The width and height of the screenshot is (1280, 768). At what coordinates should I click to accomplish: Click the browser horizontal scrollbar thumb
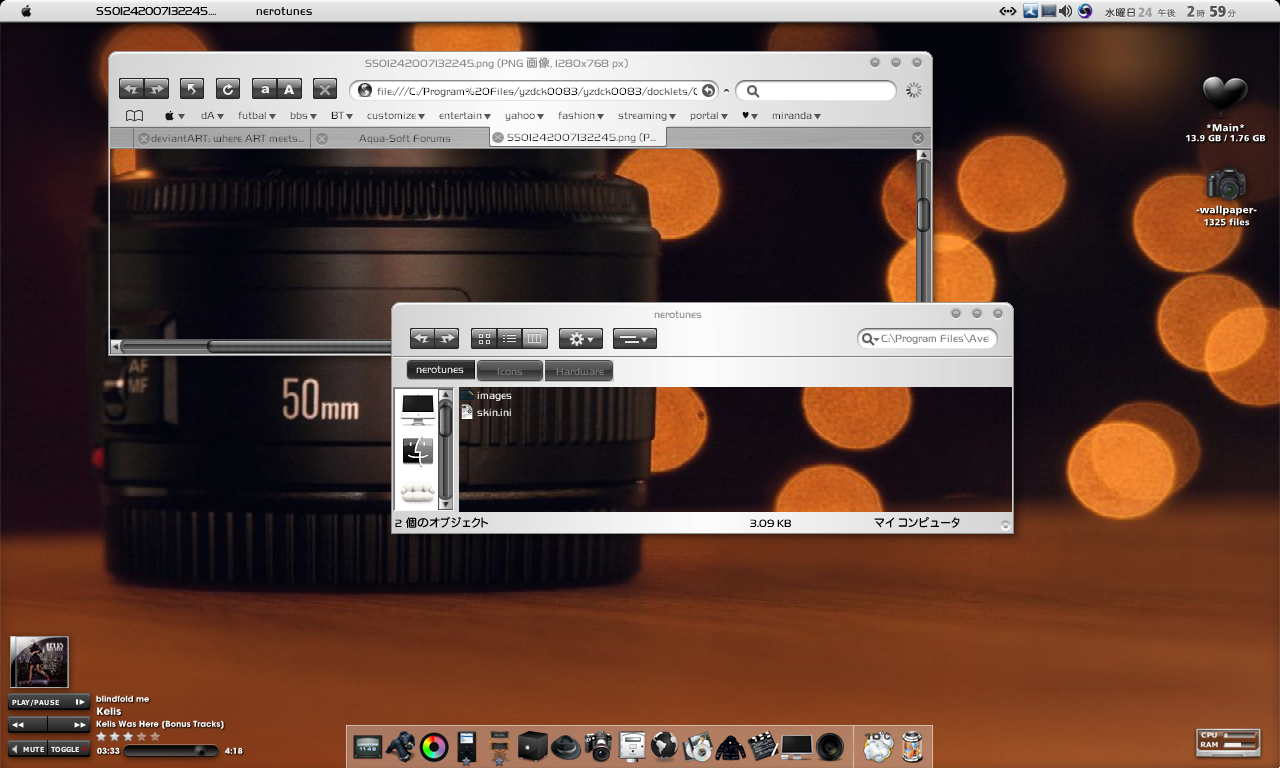click(300, 346)
